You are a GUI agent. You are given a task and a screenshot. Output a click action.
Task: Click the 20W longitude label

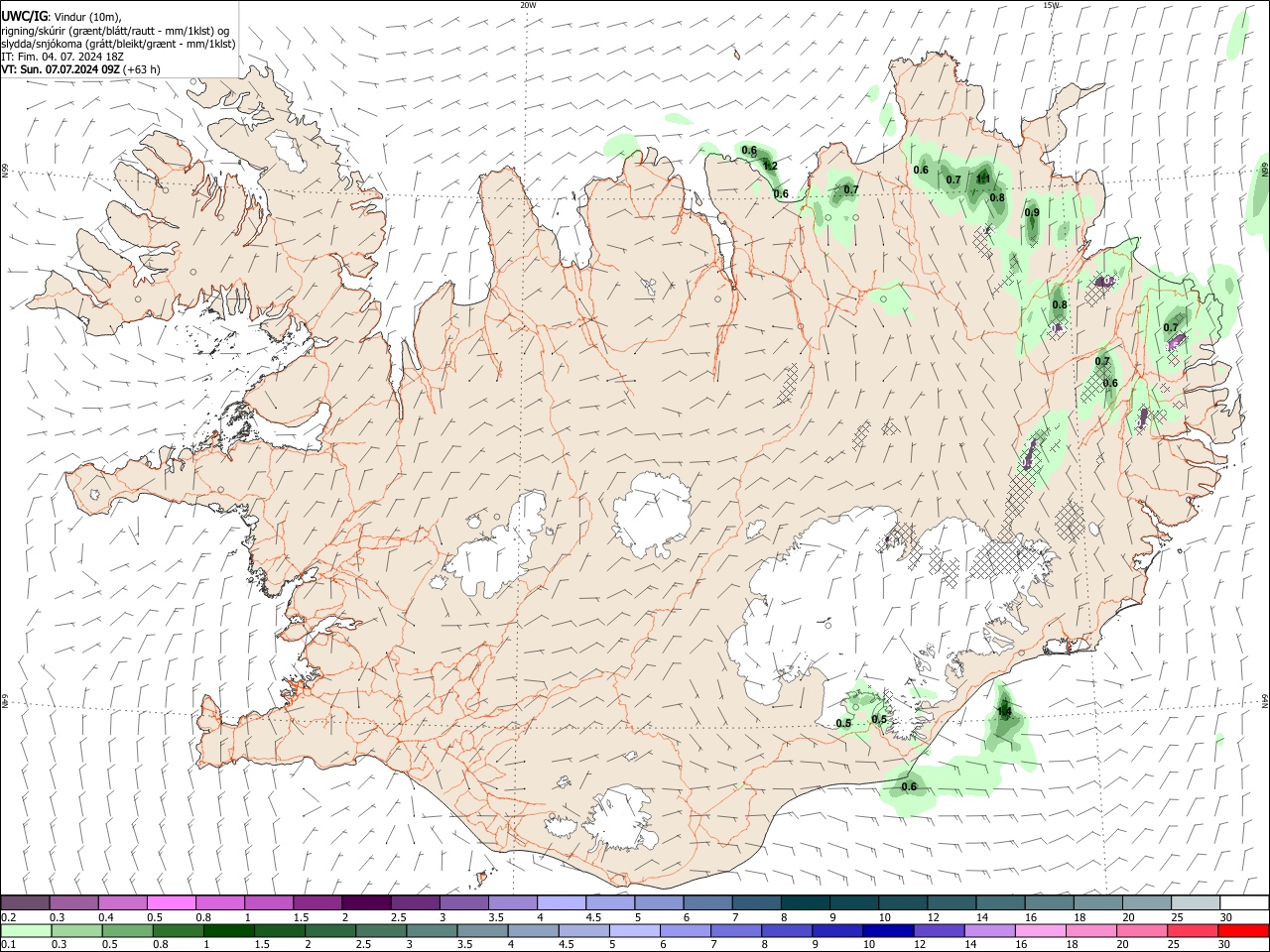pyautogui.click(x=528, y=5)
